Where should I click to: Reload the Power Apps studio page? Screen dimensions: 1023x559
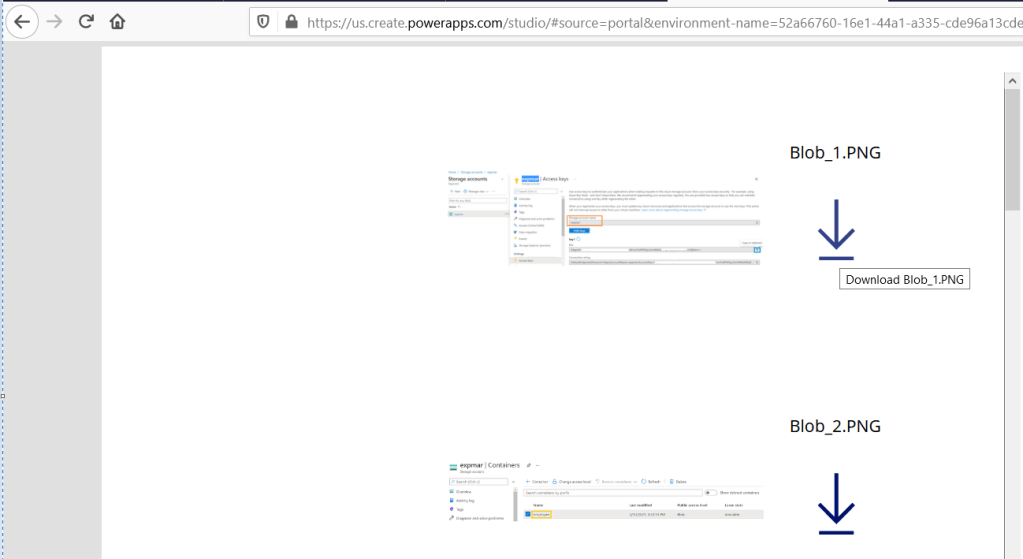coord(87,21)
